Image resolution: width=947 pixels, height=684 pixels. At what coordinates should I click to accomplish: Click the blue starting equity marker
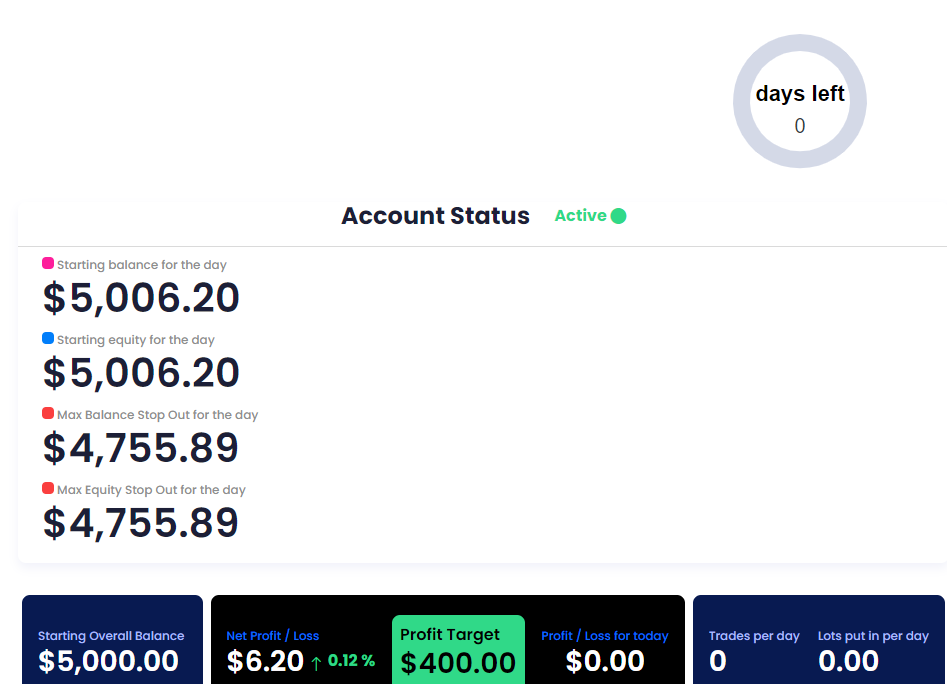pyautogui.click(x=48, y=339)
